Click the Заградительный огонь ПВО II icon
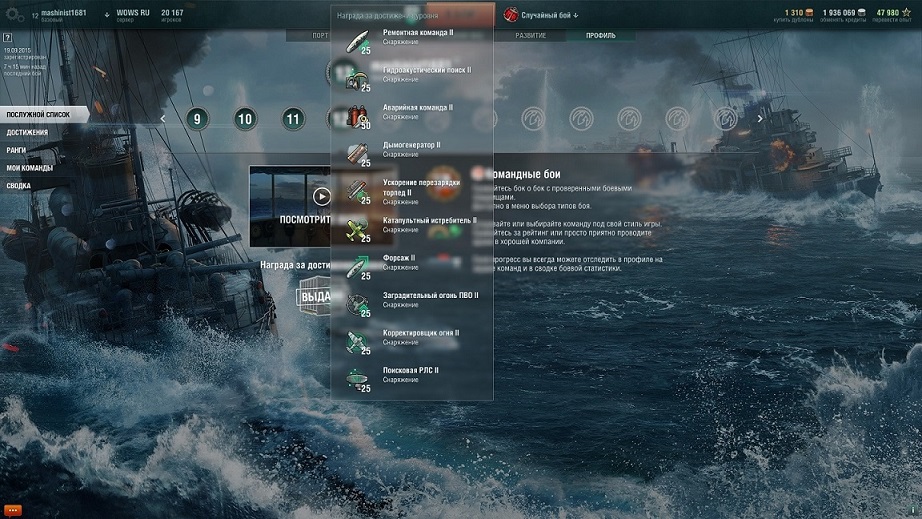This screenshot has width=922, height=519. coord(357,304)
